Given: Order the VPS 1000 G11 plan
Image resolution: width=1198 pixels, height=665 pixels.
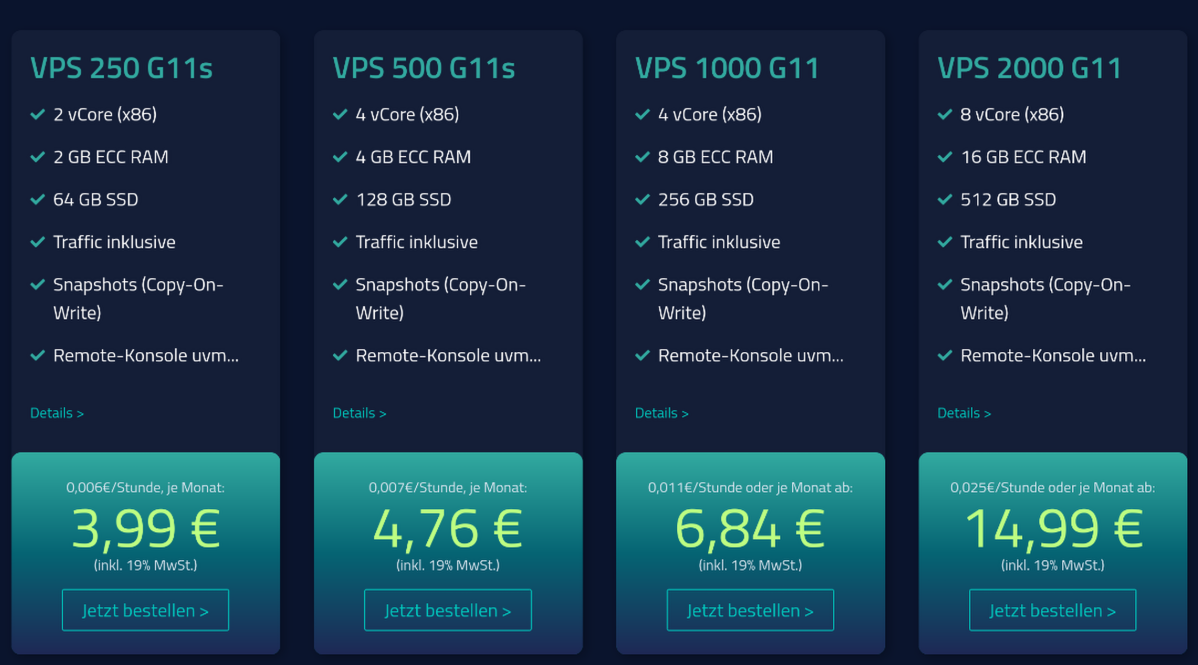Looking at the screenshot, I should [x=750, y=610].
